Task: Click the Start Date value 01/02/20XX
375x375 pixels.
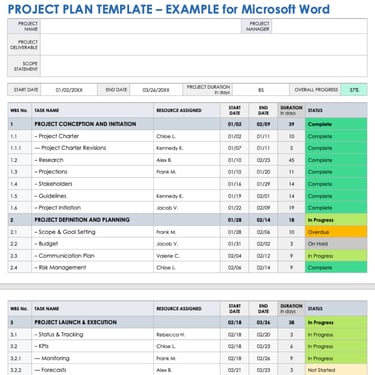Action: point(69,90)
